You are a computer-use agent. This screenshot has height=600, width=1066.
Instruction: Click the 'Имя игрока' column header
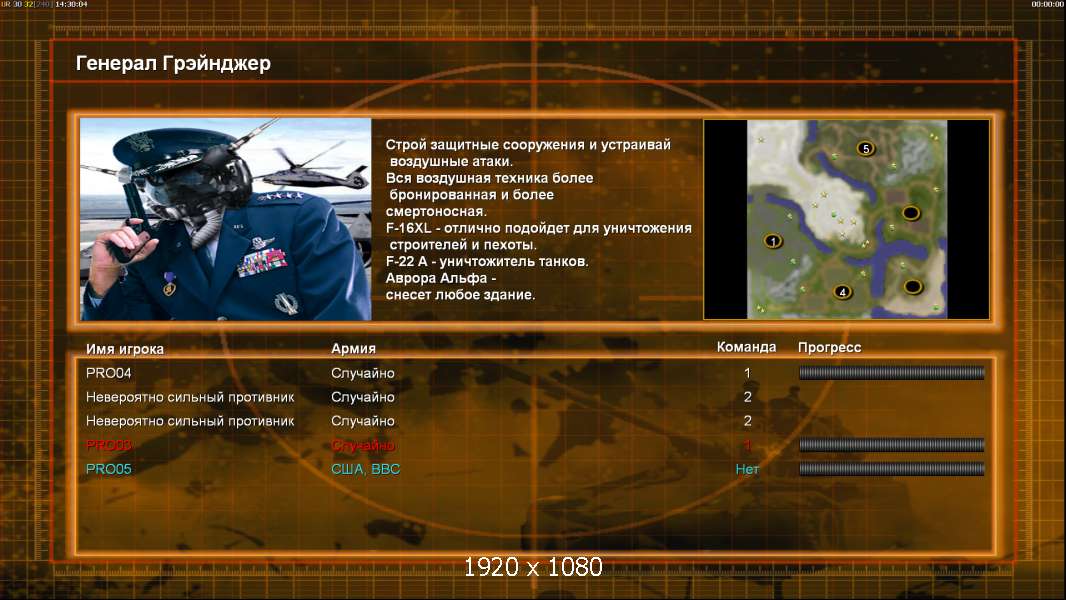[125, 349]
